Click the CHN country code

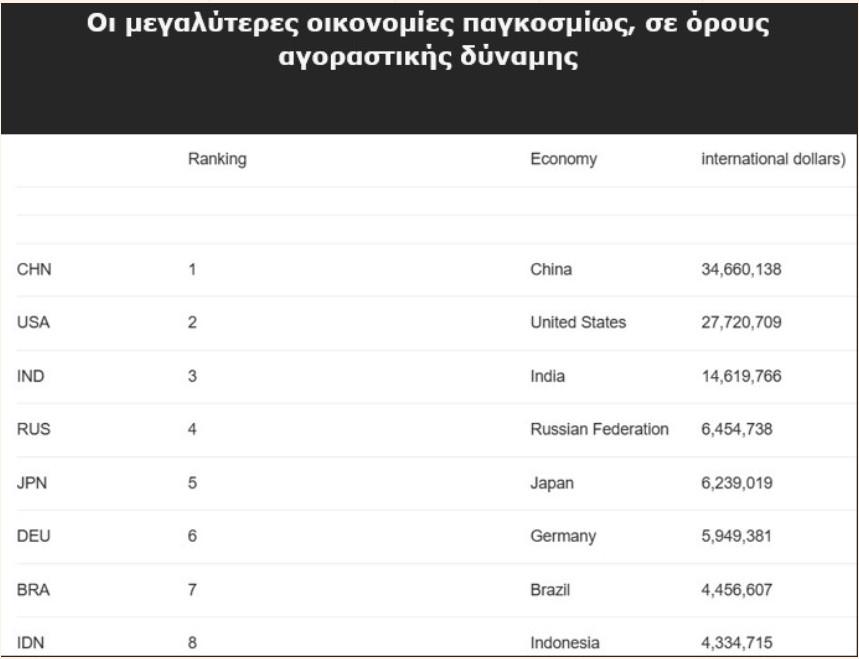(x=35, y=268)
